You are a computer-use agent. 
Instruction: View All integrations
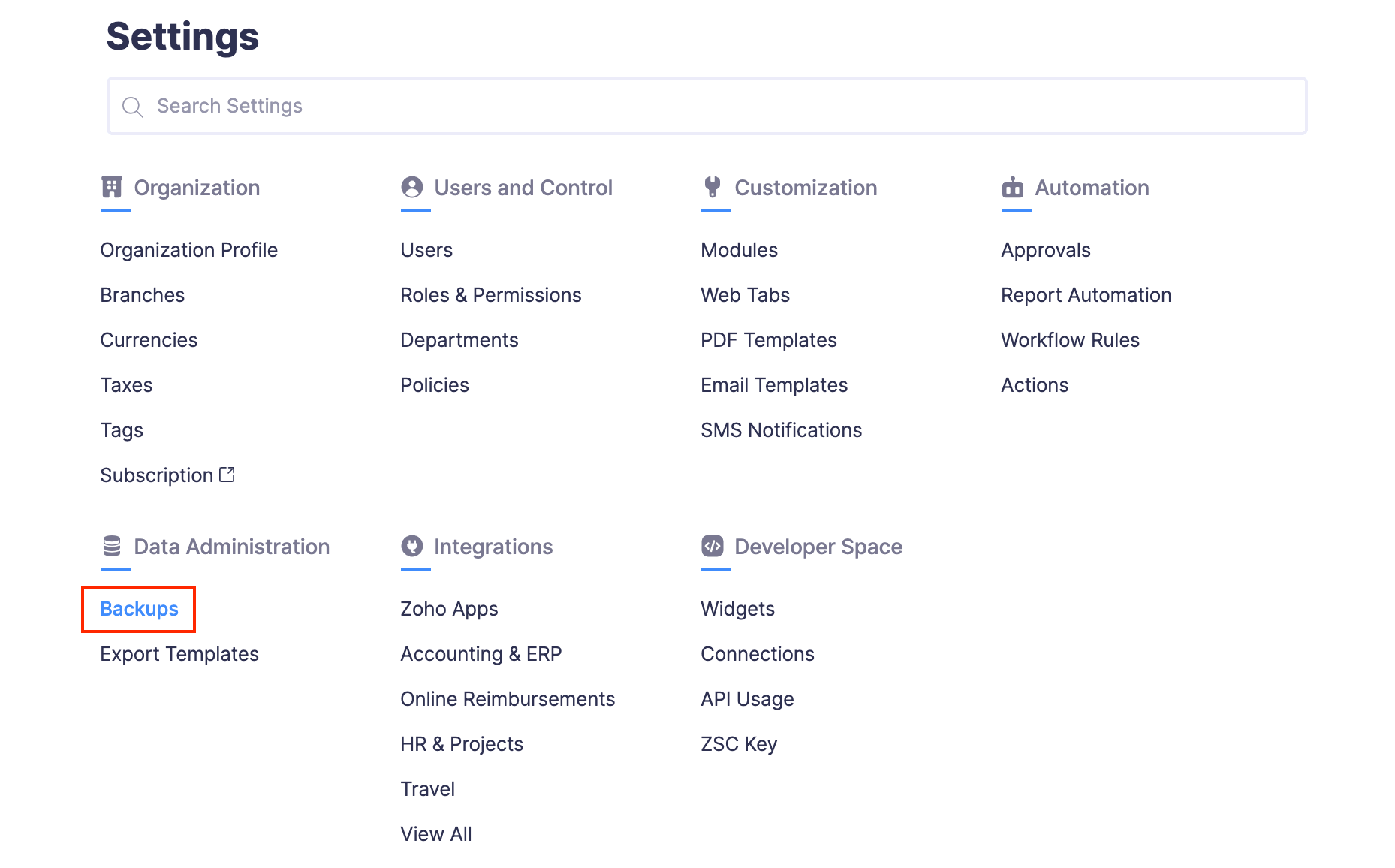point(435,833)
